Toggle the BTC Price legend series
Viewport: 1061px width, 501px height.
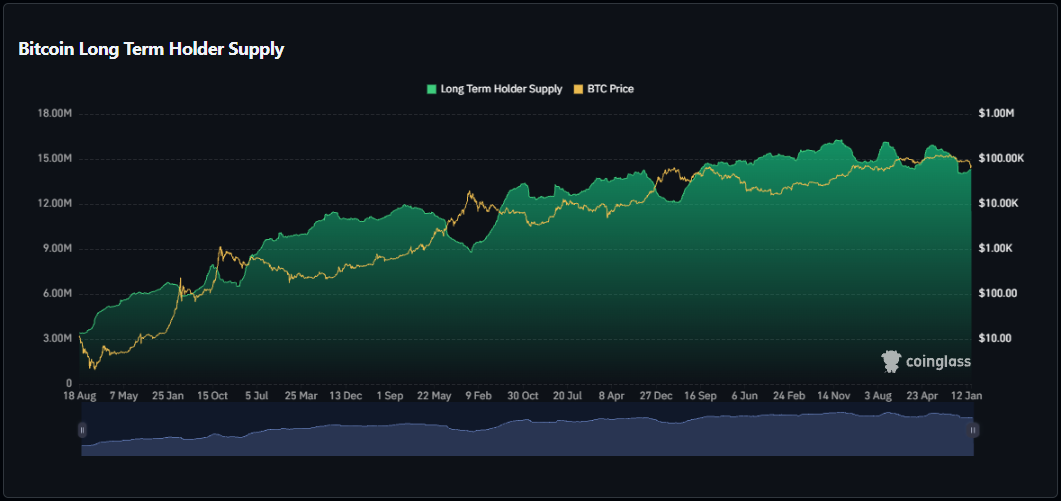(609, 89)
